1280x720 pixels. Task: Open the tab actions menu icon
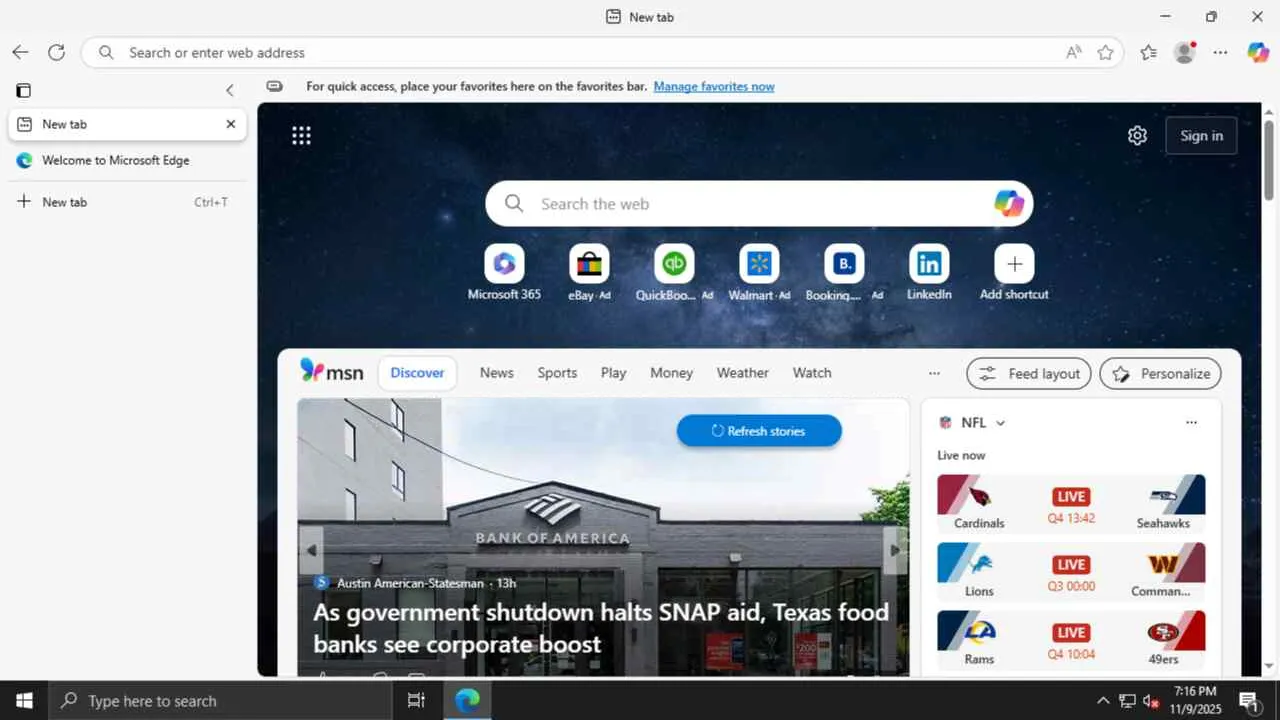pyautogui.click(x=23, y=90)
